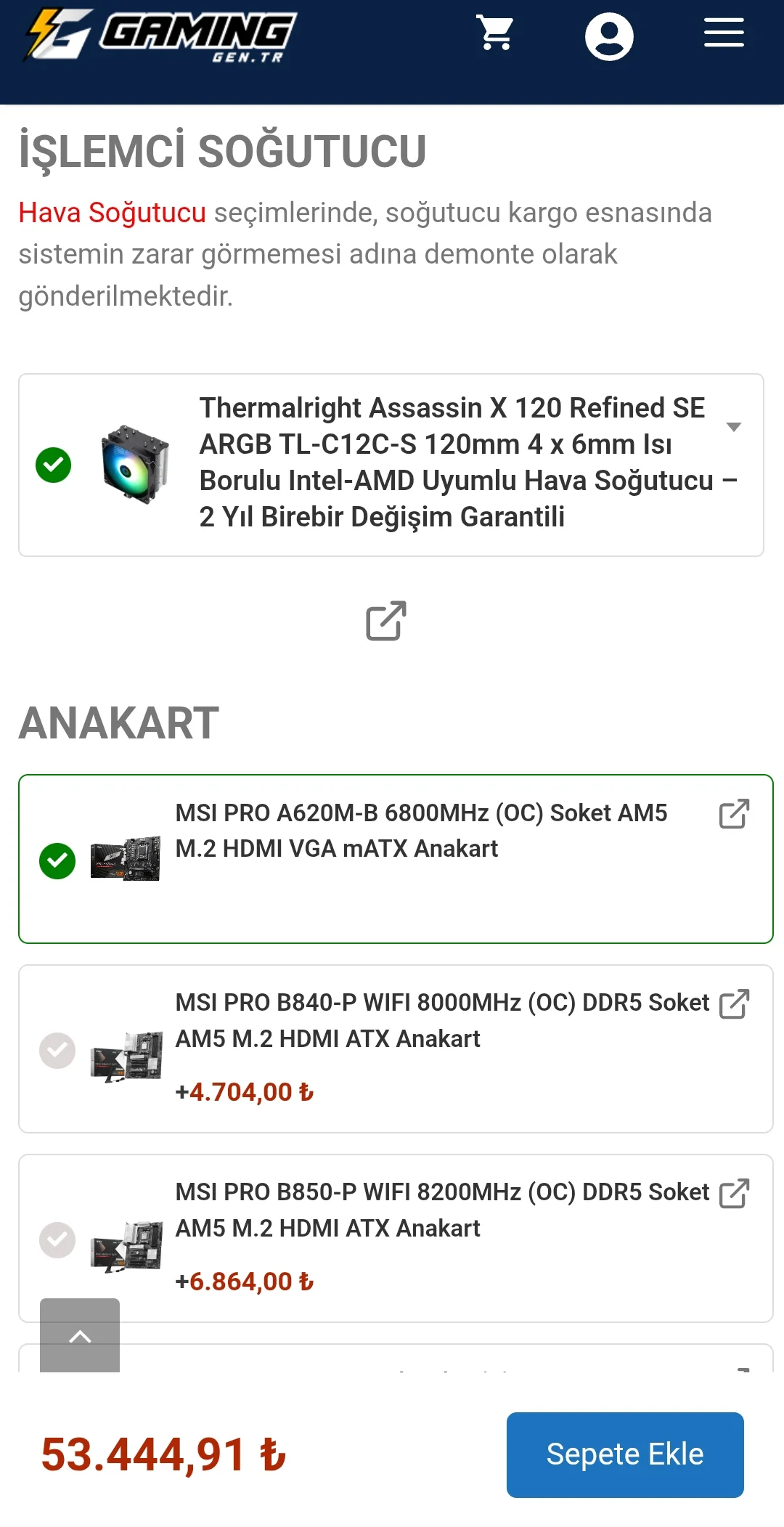Open external link below the cooler selection
This screenshot has height=1527, width=784.
tap(385, 621)
